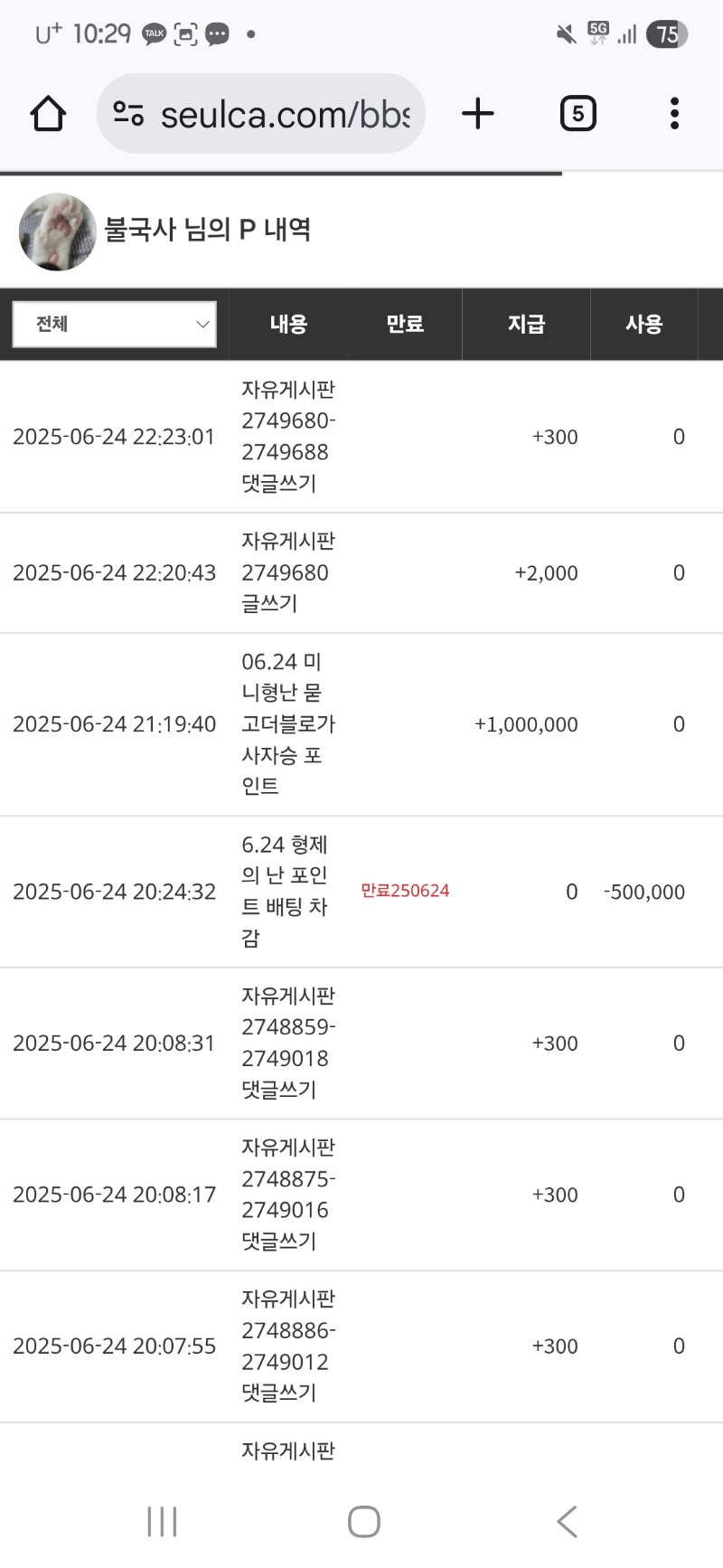723x1568 pixels.
Task: Open the 전체 filter dropdown
Action: [x=115, y=324]
